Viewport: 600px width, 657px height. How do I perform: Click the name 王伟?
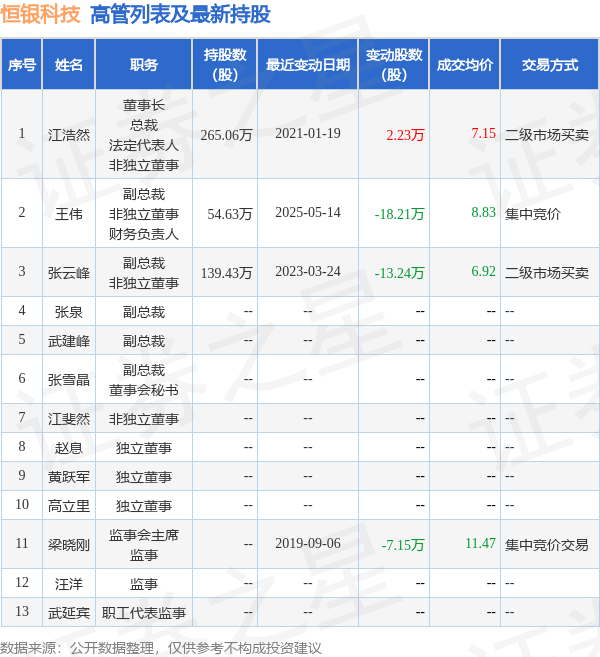[69, 214]
